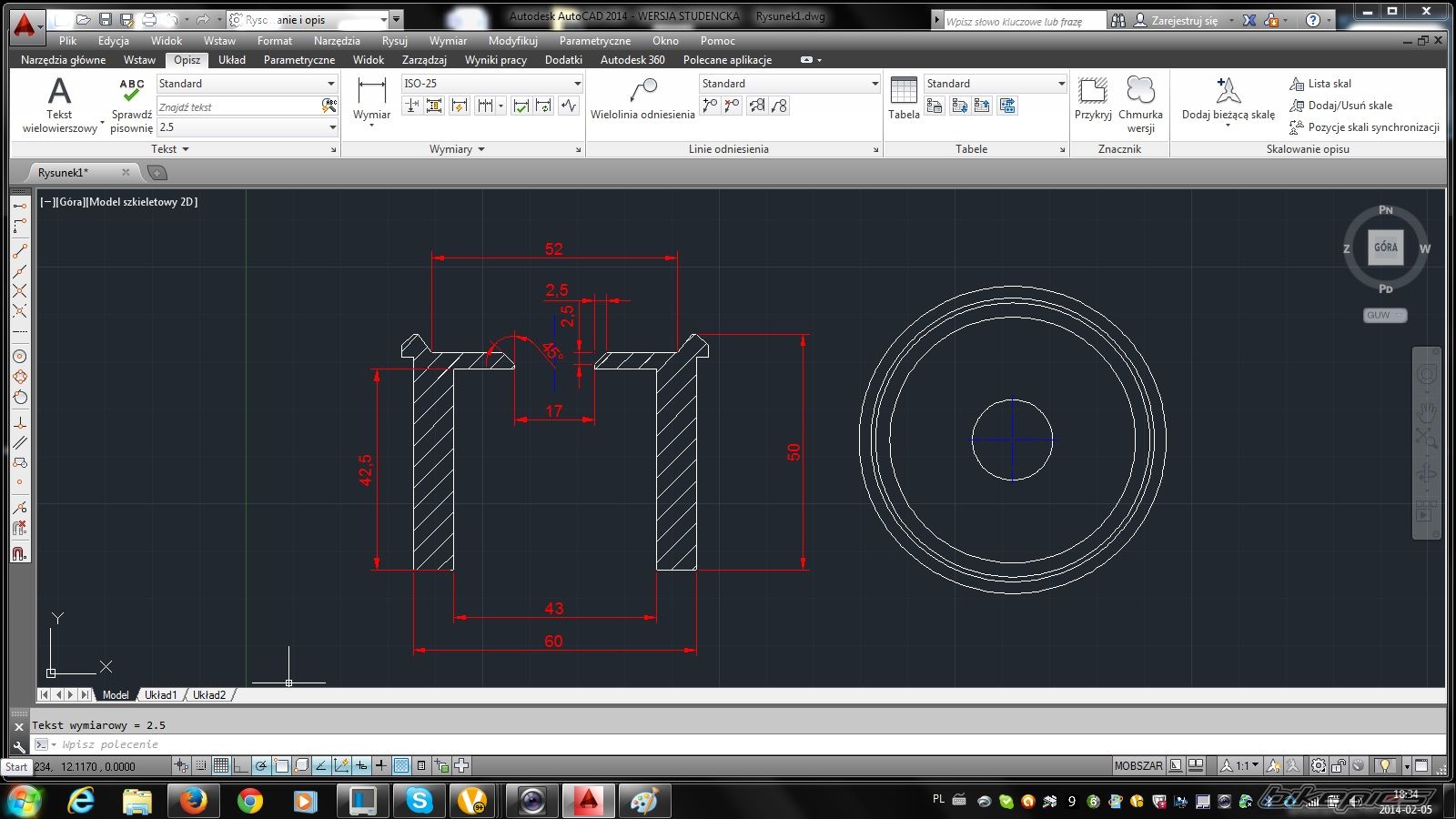Click Pozycje skali synchronizacji button
The image size is (1456, 819).
1364,127
